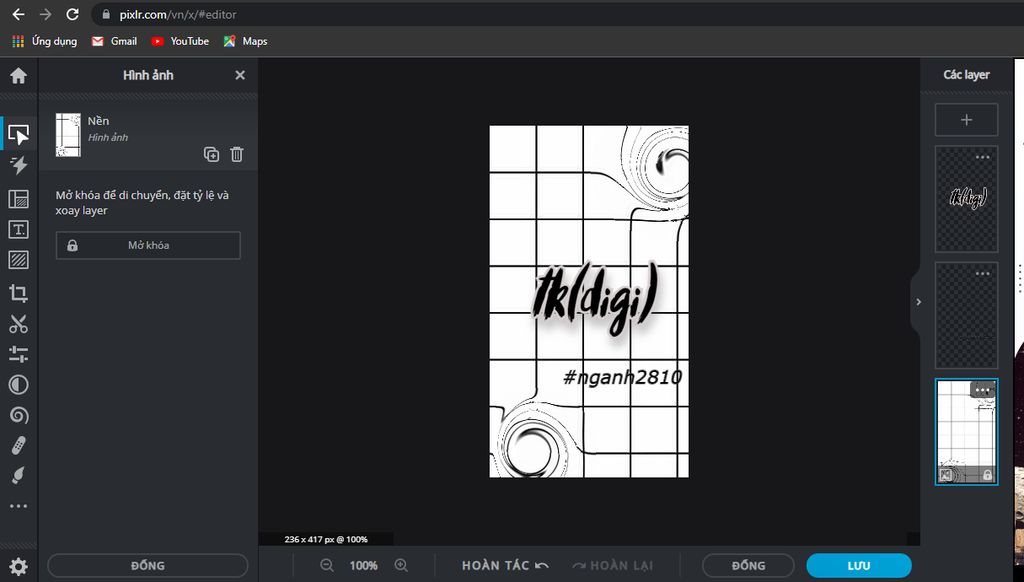1024x582 pixels.
Task: Click the browser back arrow
Action: click(x=18, y=14)
